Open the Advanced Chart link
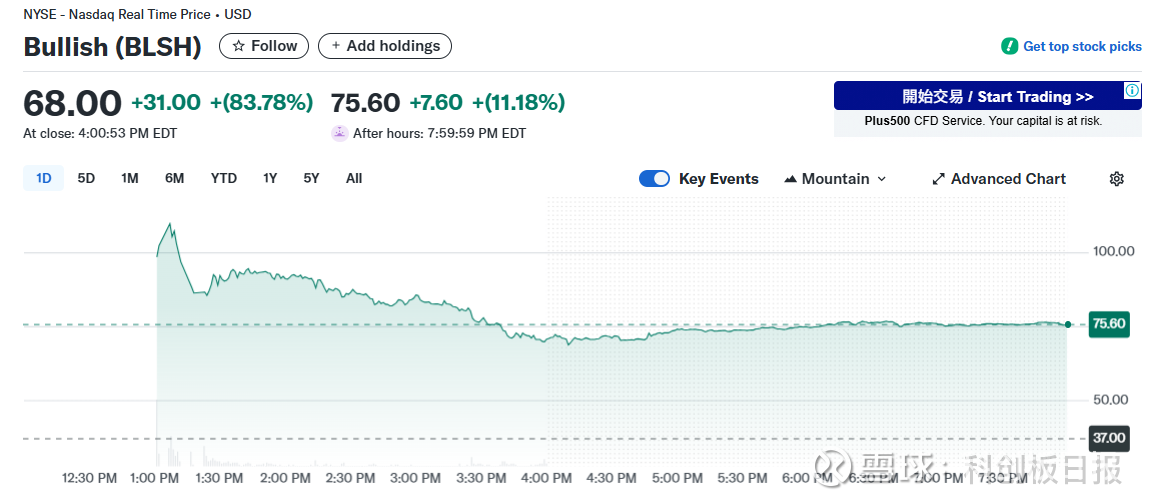 click(999, 179)
